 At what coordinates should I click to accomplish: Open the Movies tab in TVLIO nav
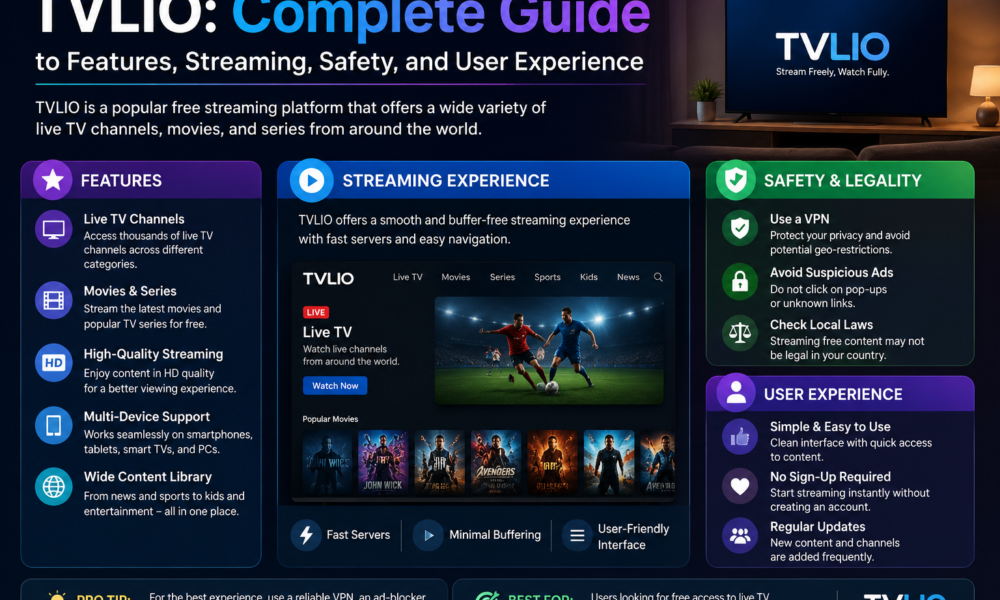[x=455, y=277]
